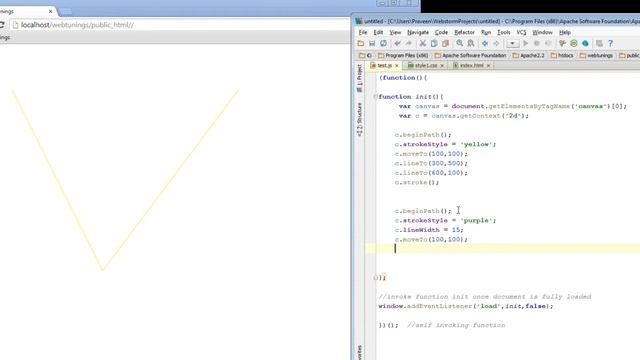Close the browser tab
Screen dimensions: 640x360
coord(50,11)
